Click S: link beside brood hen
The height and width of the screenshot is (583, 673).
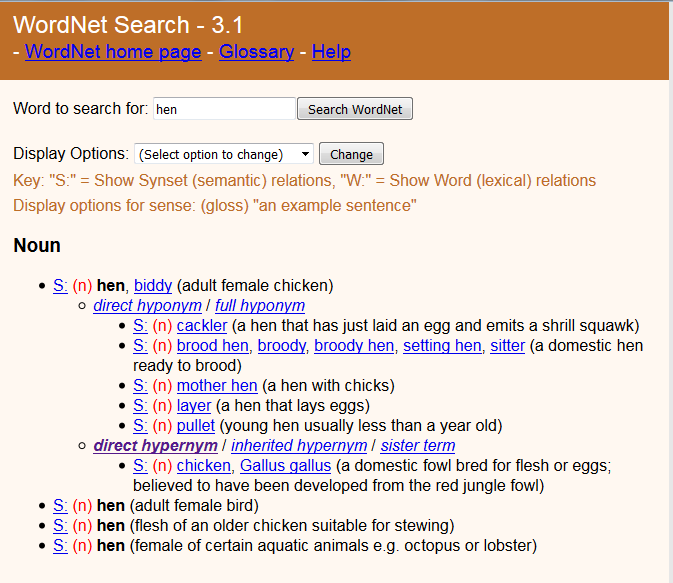pyautogui.click(x=140, y=346)
